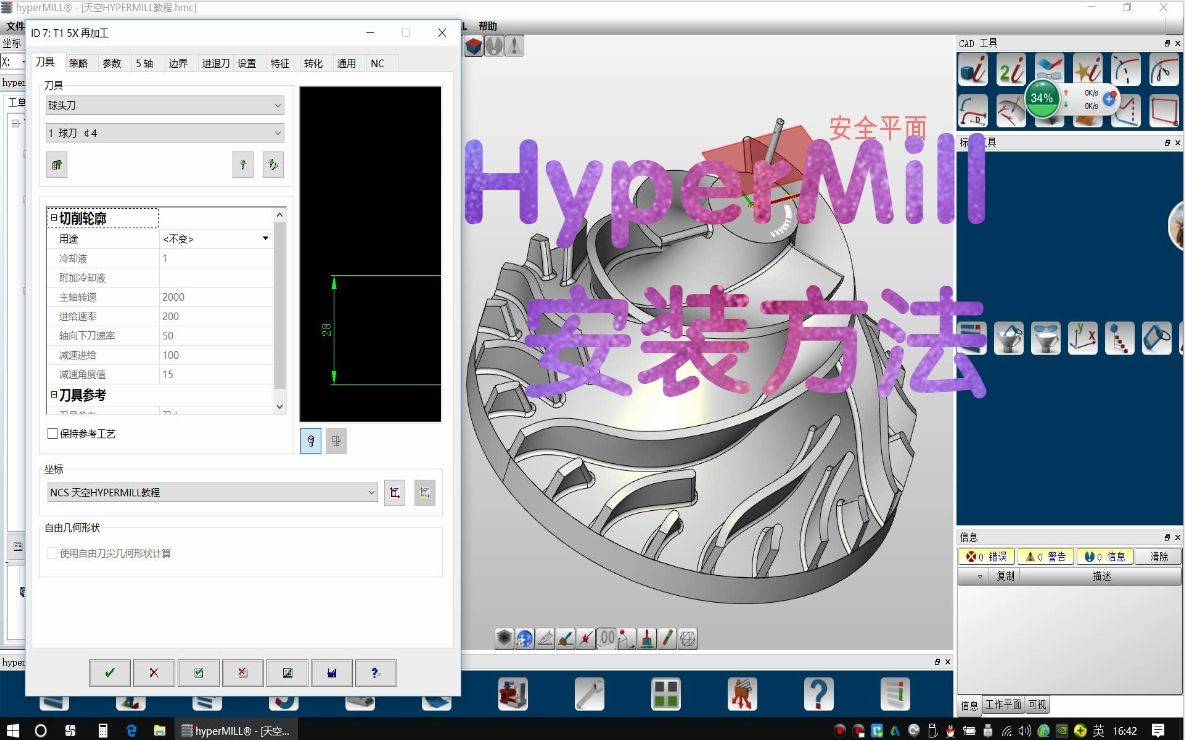The image size is (1185, 740).
Task: Click the 34% progress badge in CAD tools
Action: 1041,100
